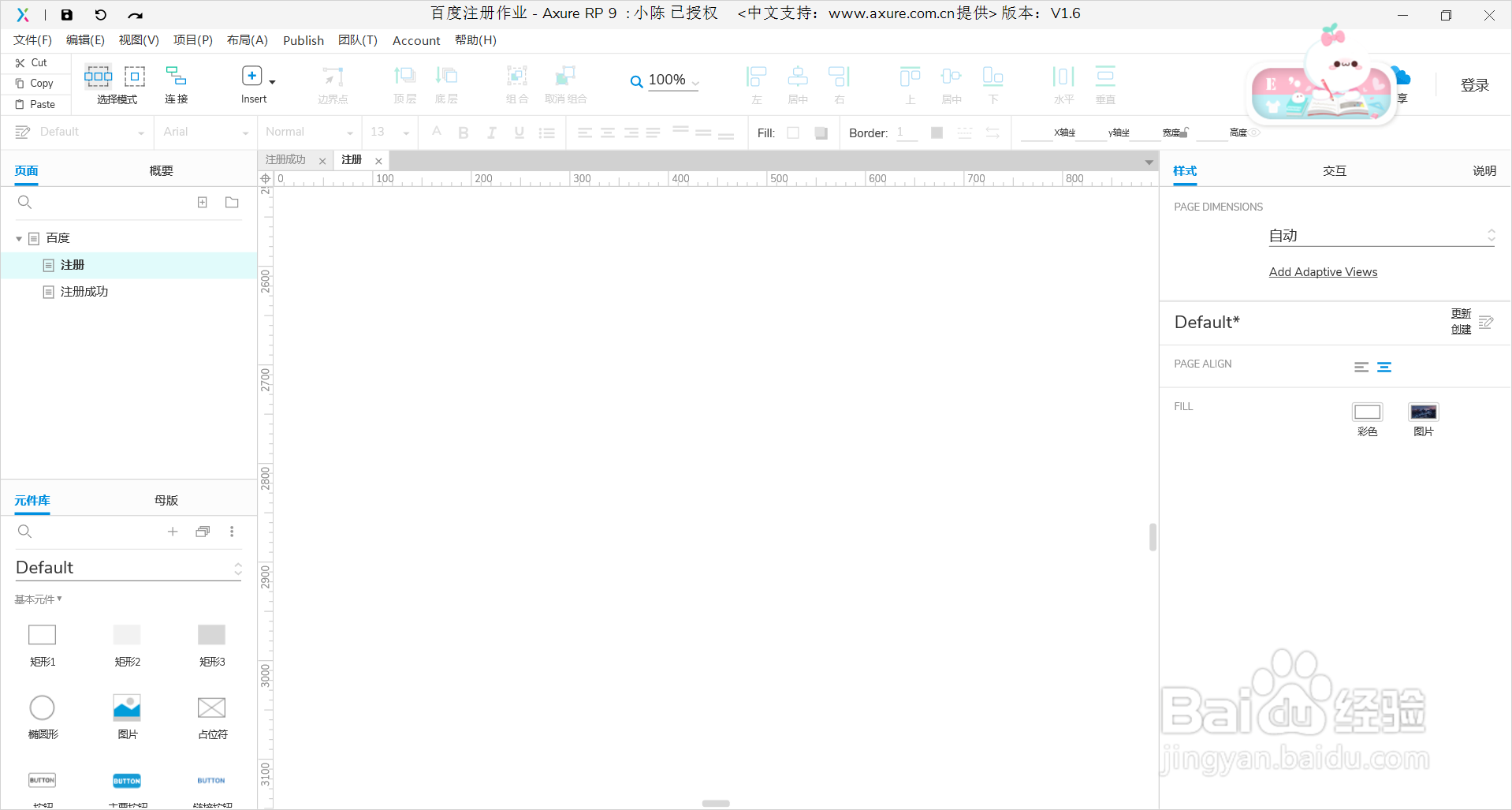Click the 垂直 distribute vertically icon
1512x810 pixels.
point(1105,77)
